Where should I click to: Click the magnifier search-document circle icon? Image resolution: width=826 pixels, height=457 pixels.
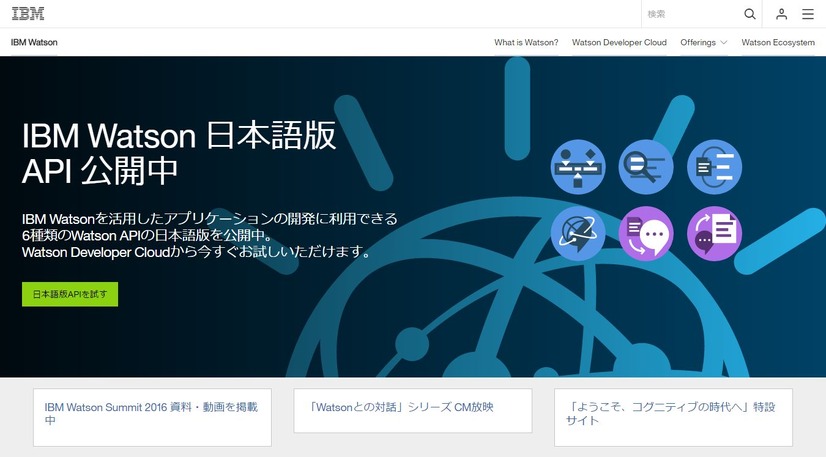646,167
